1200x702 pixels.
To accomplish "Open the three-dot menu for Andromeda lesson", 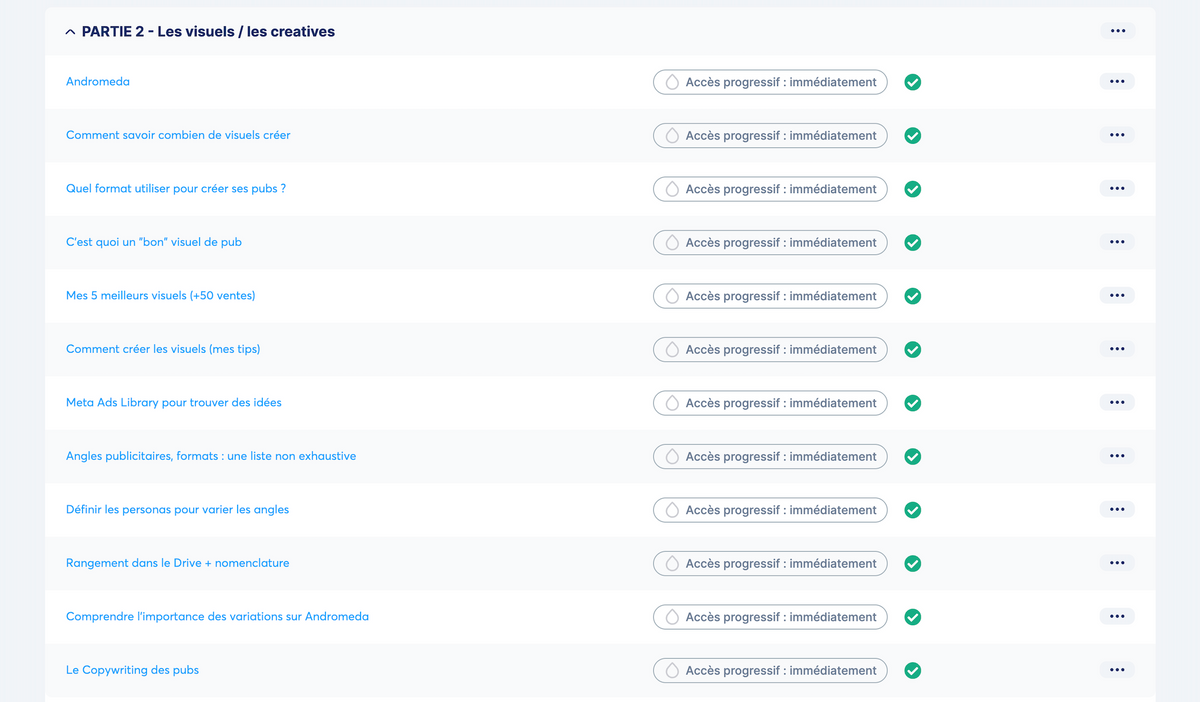I will click(x=1117, y=81).
